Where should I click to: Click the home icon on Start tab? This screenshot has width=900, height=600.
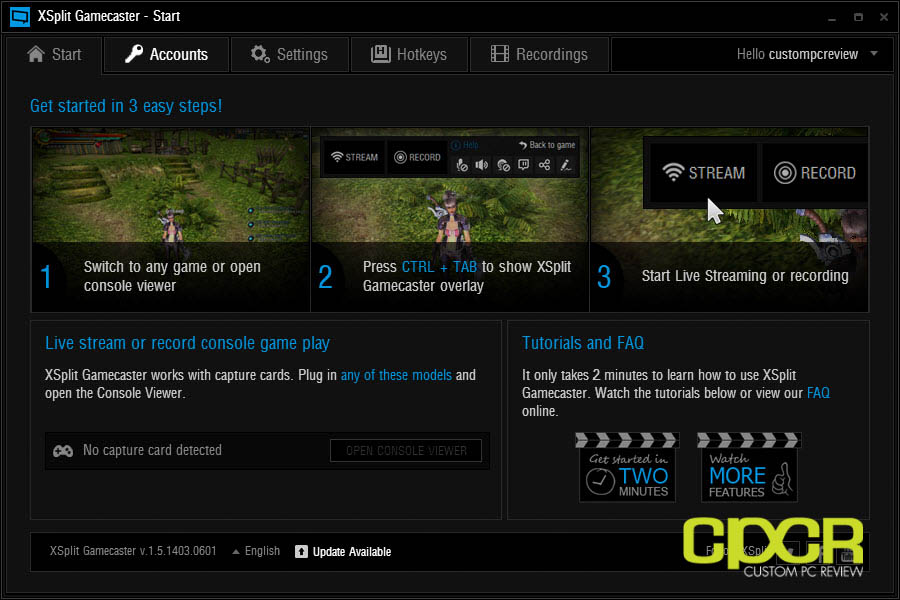[36, 54]
